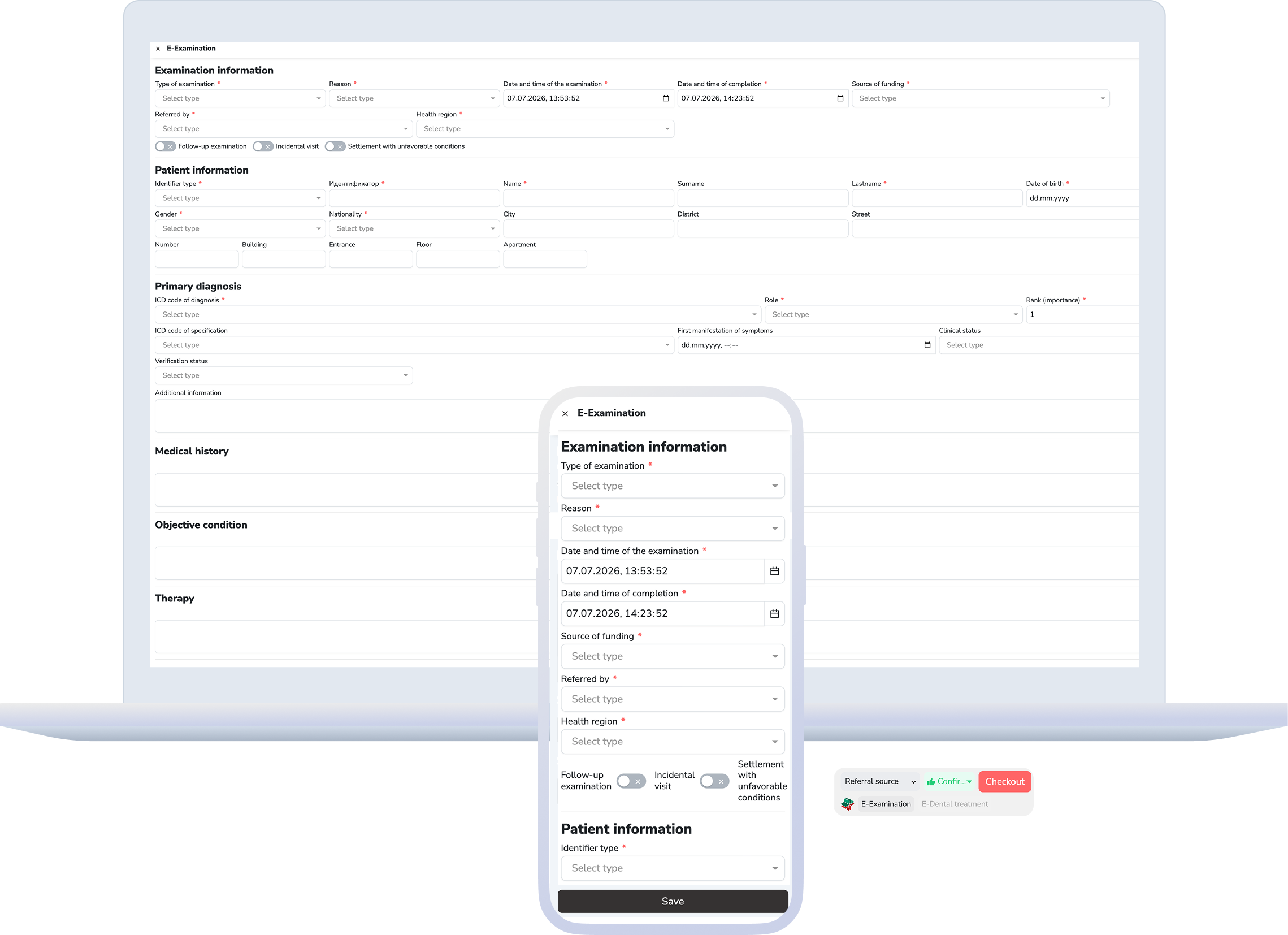Close the E-Examination form in the phone mockup
The image size is (1288, 935).
(565, 414)
